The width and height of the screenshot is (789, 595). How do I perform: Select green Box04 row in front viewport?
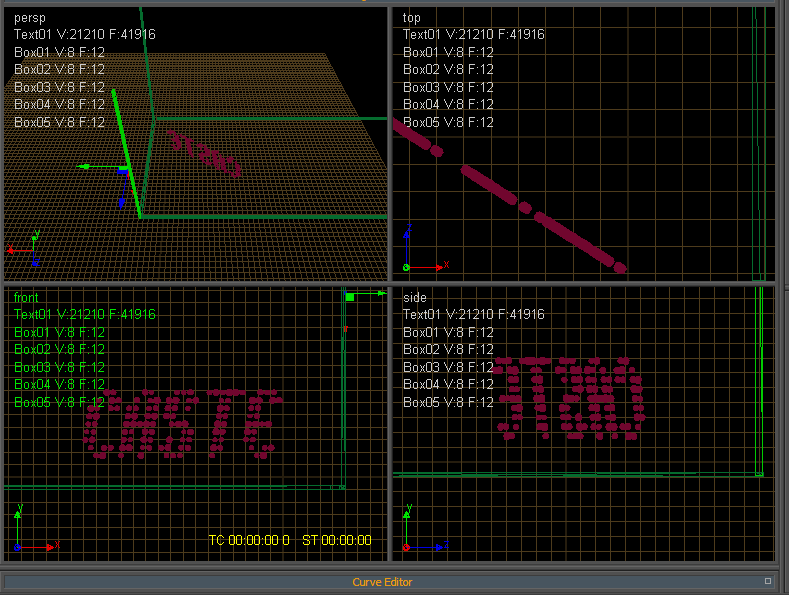(59, 385)
